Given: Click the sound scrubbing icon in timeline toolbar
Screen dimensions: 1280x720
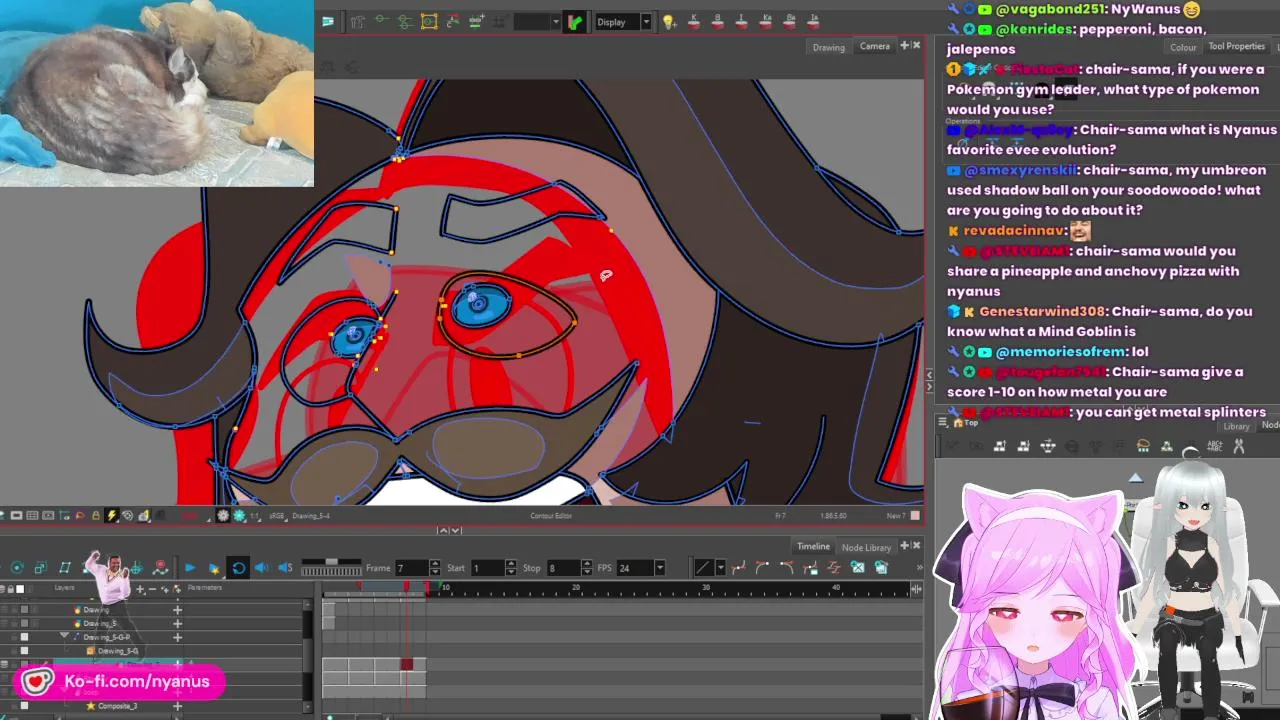Looking at the screenshot, I should pos(285,568).
